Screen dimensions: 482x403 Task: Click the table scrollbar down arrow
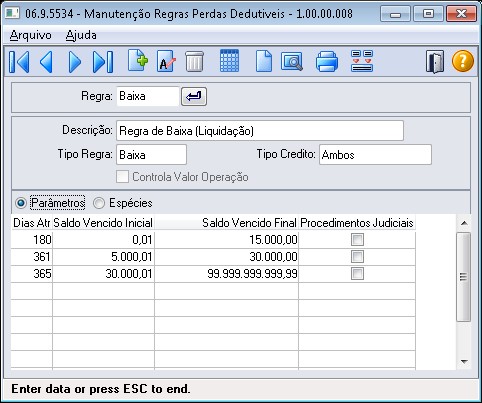click(464, 361)
